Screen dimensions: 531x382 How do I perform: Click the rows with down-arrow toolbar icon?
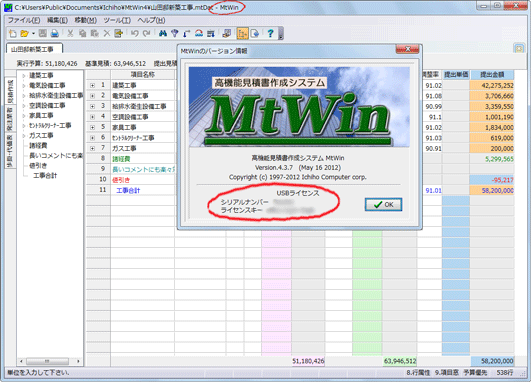point(211,33)
